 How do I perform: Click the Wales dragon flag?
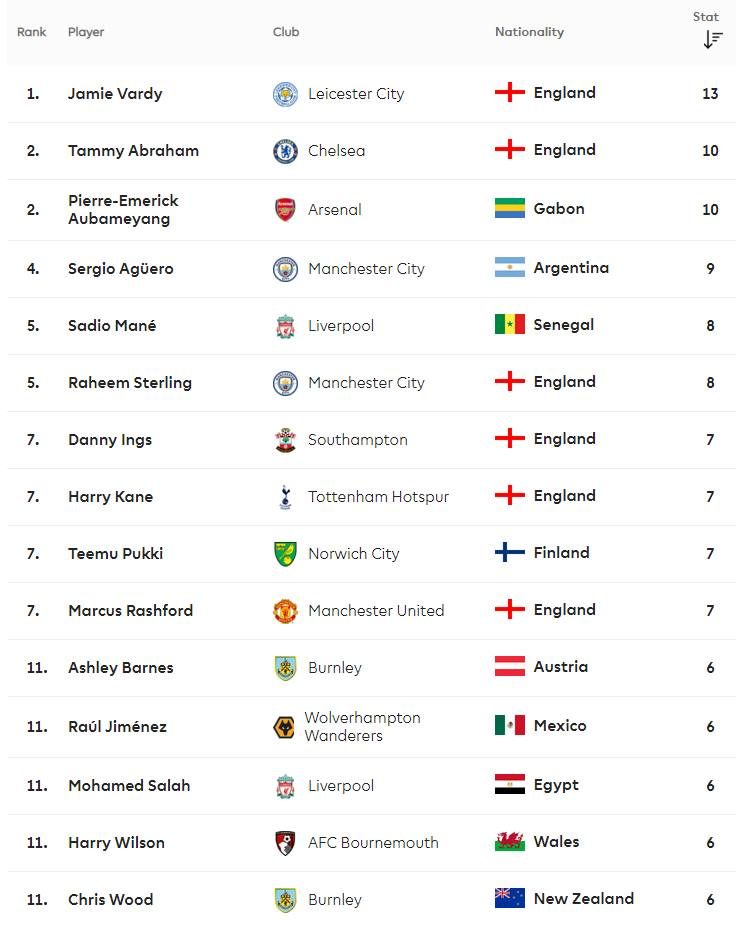click(510, 841)
